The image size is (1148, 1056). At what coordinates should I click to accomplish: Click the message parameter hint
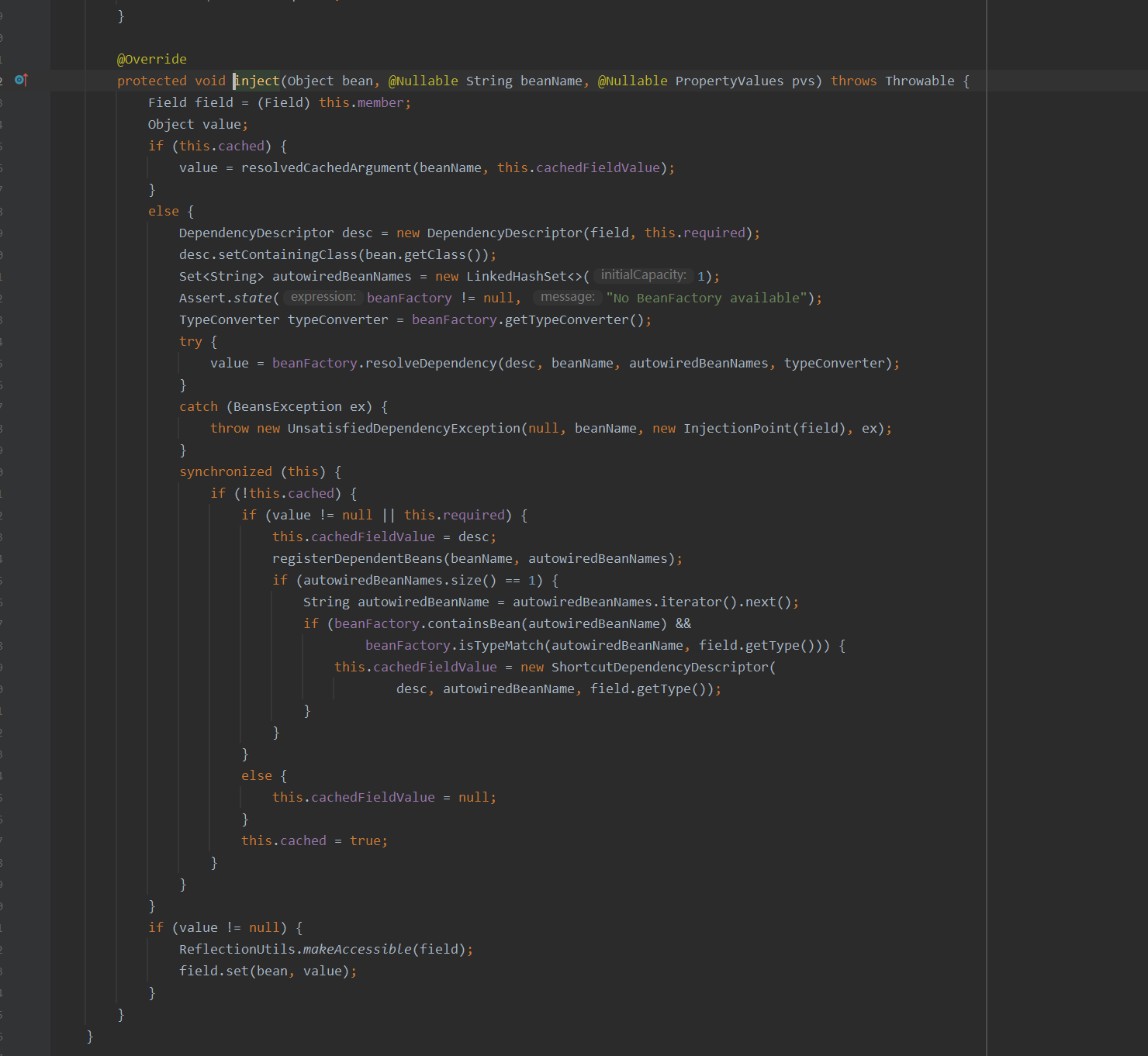pyautogui.click(x=568, y=297)
